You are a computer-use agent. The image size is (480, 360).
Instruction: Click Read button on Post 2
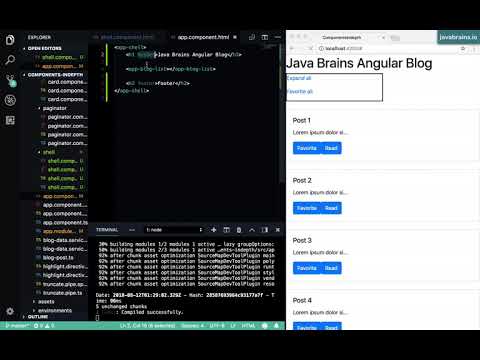tap(331, 208)
